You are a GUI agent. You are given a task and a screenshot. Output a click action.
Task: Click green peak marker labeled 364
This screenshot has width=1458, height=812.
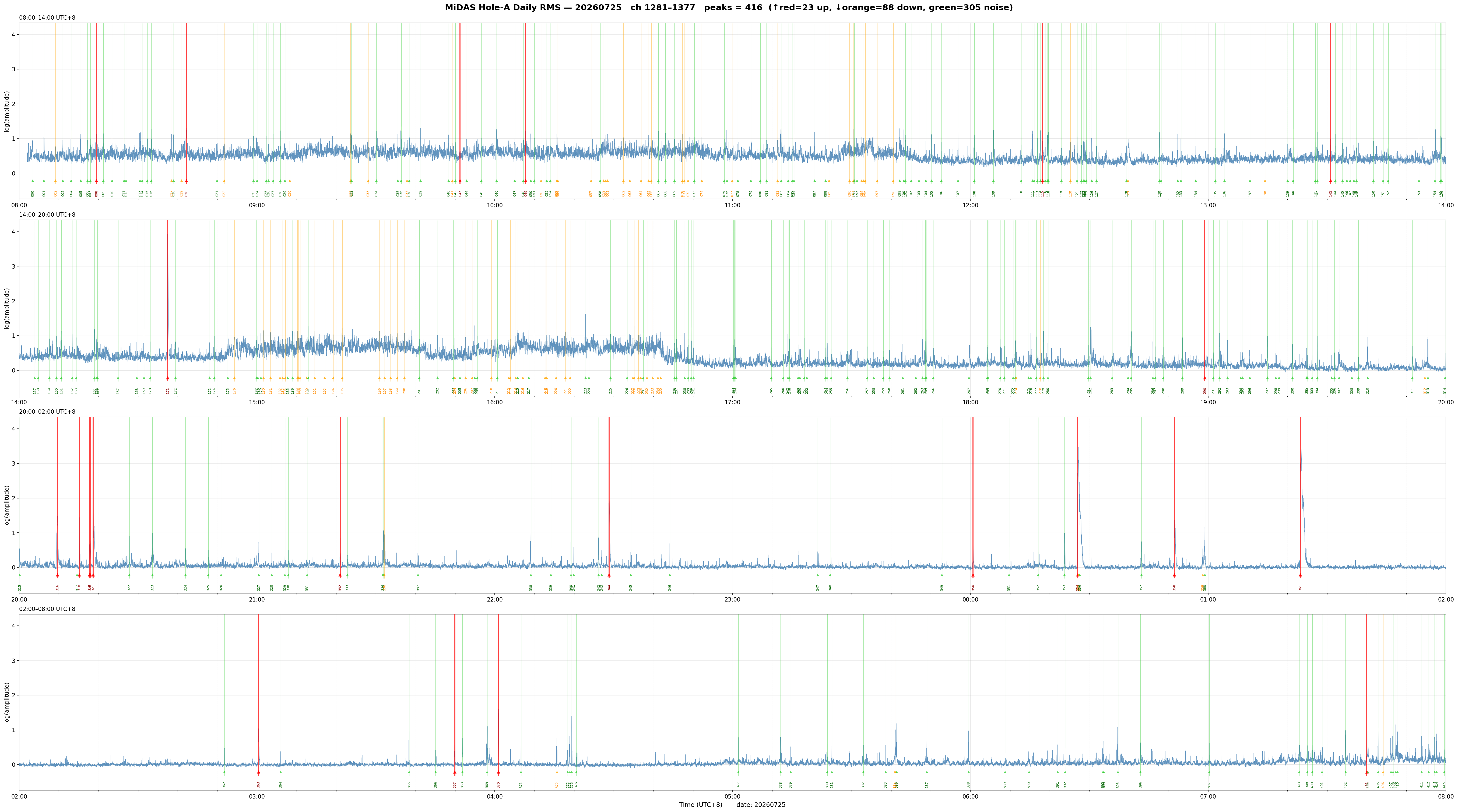280,772
